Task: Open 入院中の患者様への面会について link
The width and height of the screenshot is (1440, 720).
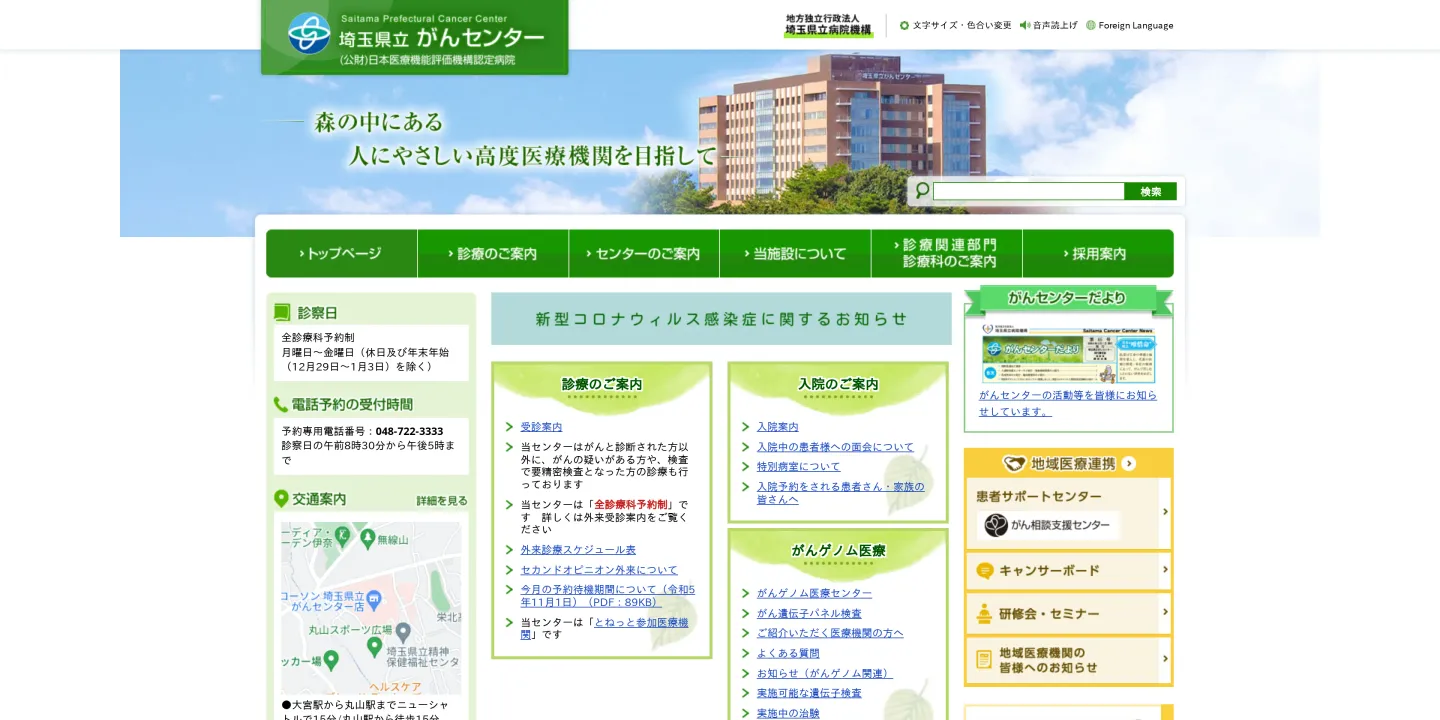Action: (x=835, y=447)
